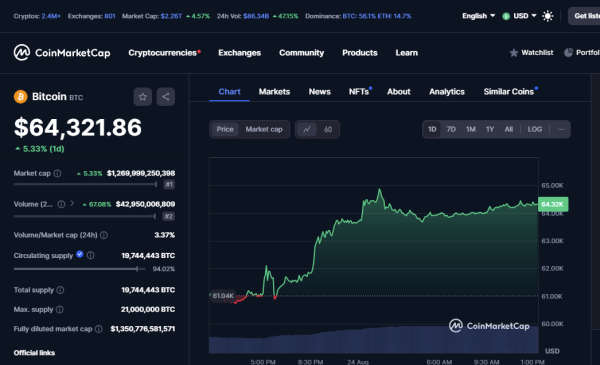600x365 pixels.
Task: Click the 61.04K opening price chart label
Action: [223, 296]
